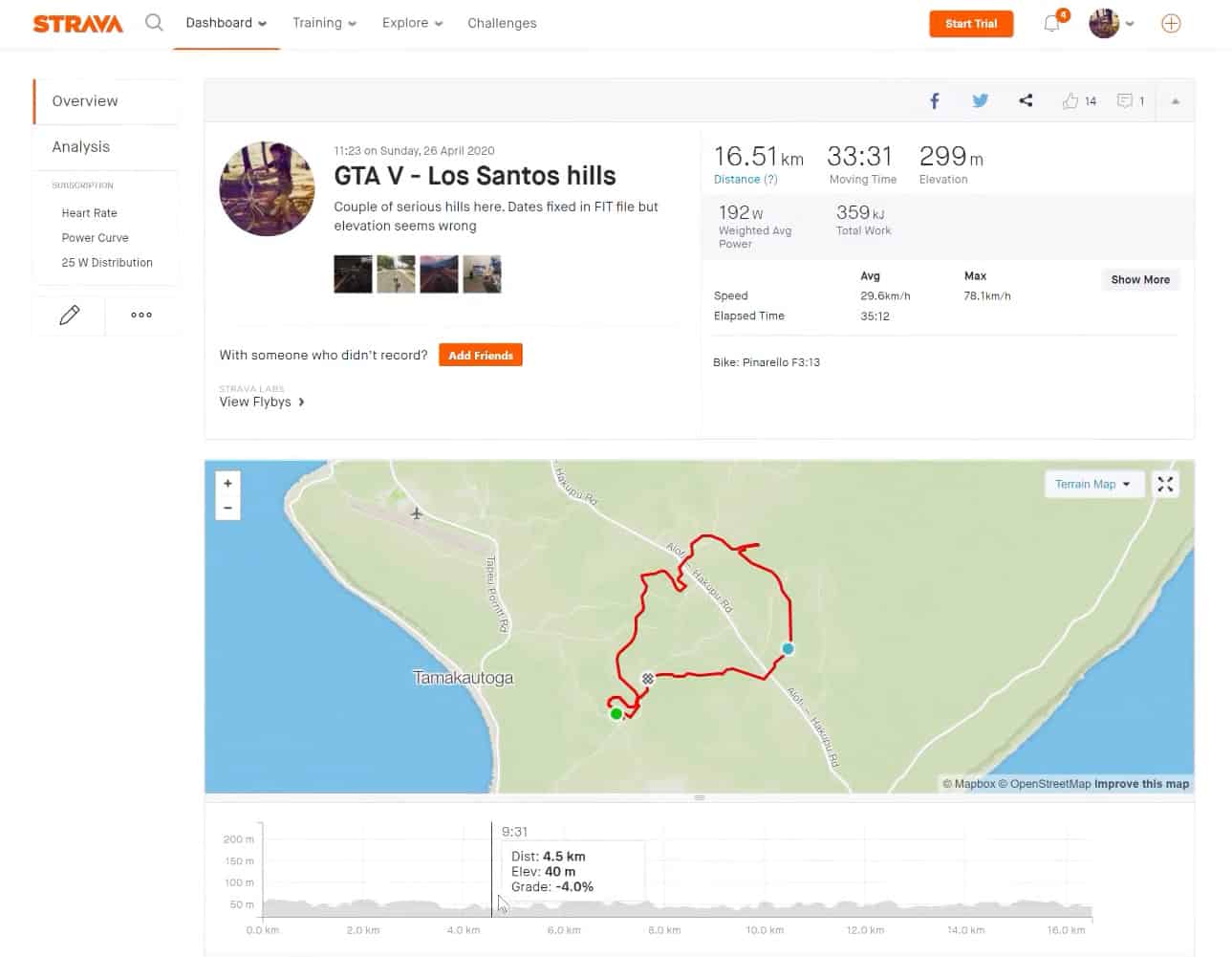Share activity on Facebook
1232x957 pixels.
click(x=935, y=100)
